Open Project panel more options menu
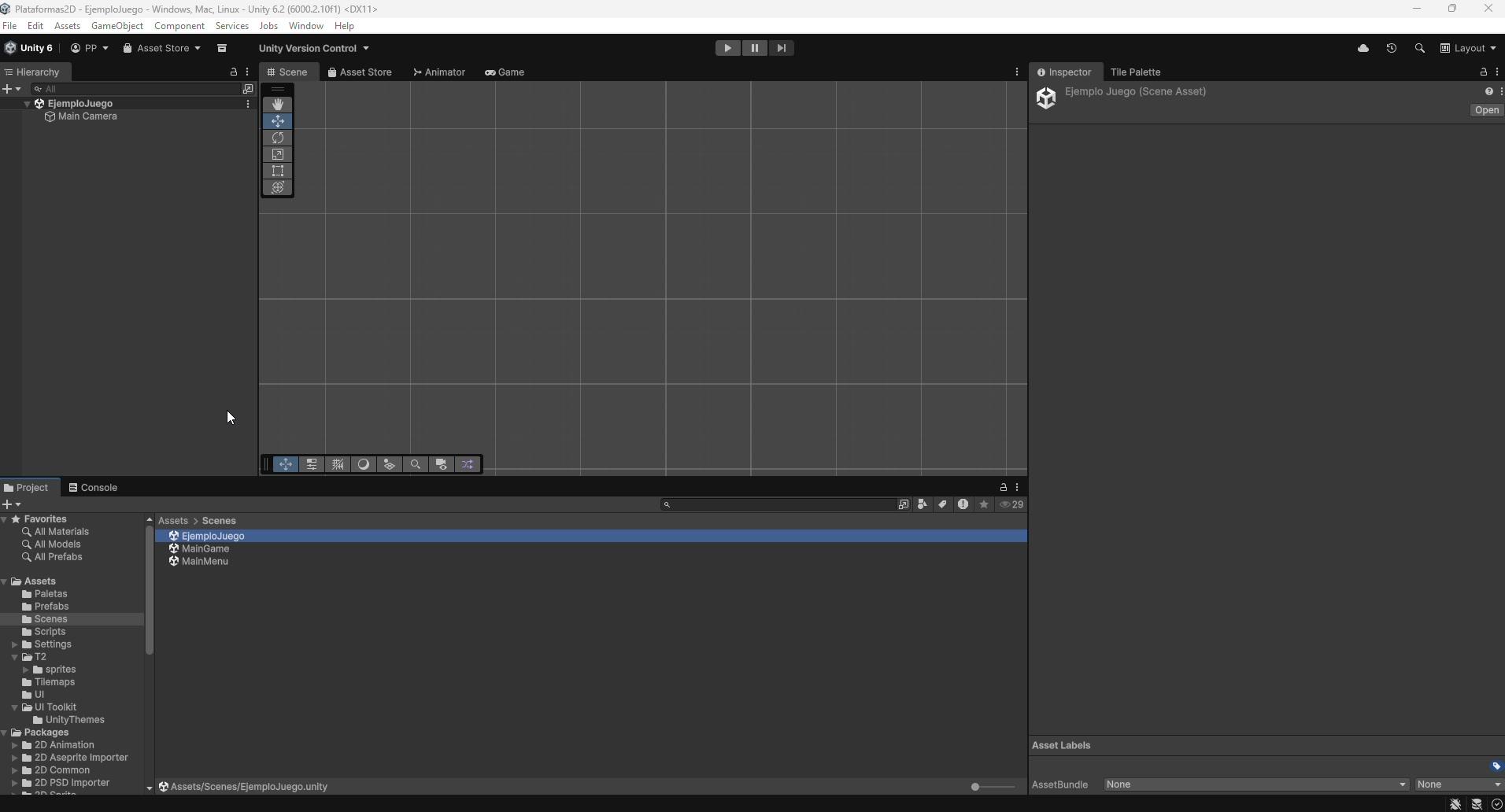 tap(1017, 488)
